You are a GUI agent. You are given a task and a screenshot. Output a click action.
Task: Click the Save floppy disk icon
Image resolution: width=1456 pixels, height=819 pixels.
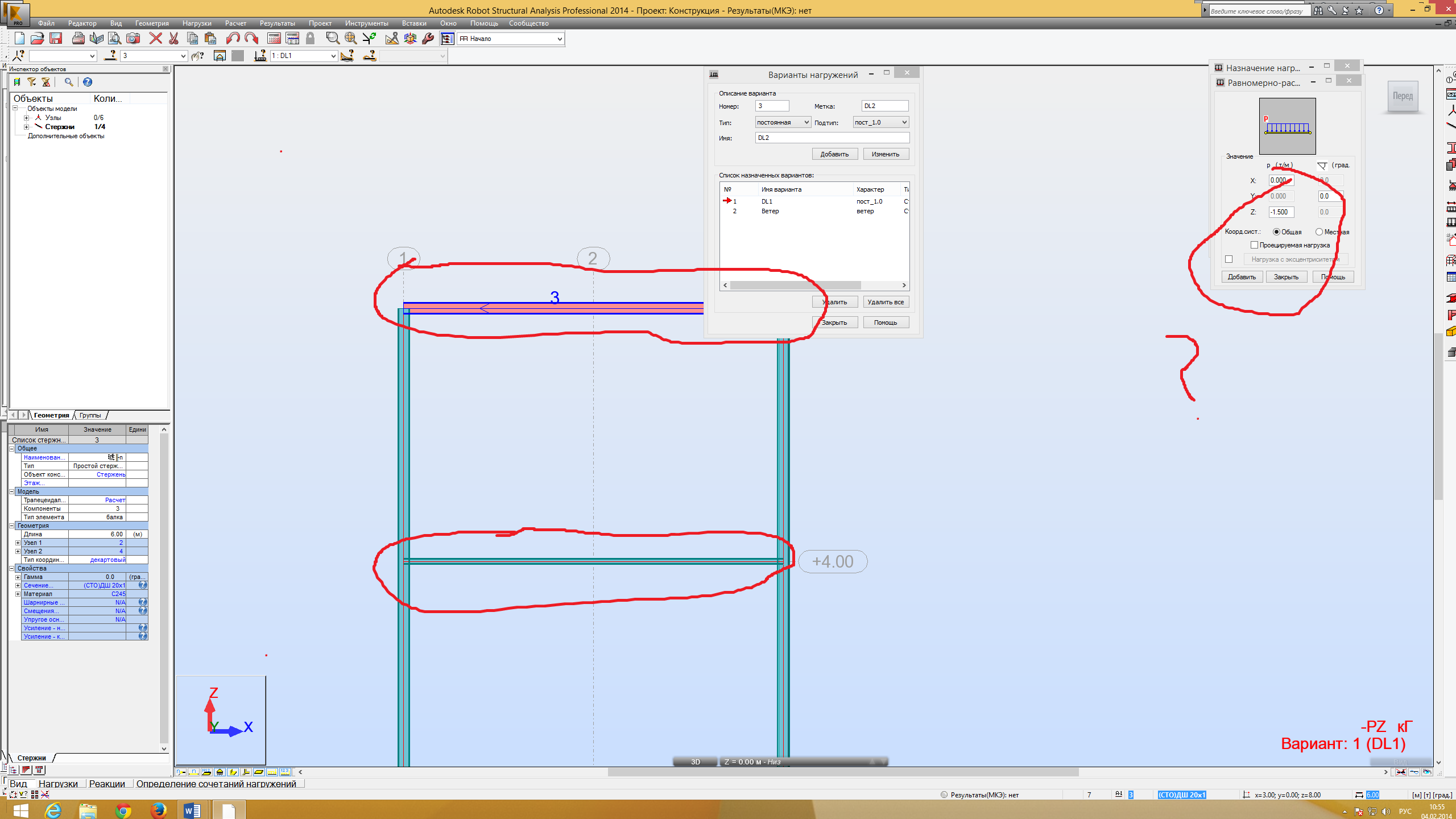coord(56,38)
